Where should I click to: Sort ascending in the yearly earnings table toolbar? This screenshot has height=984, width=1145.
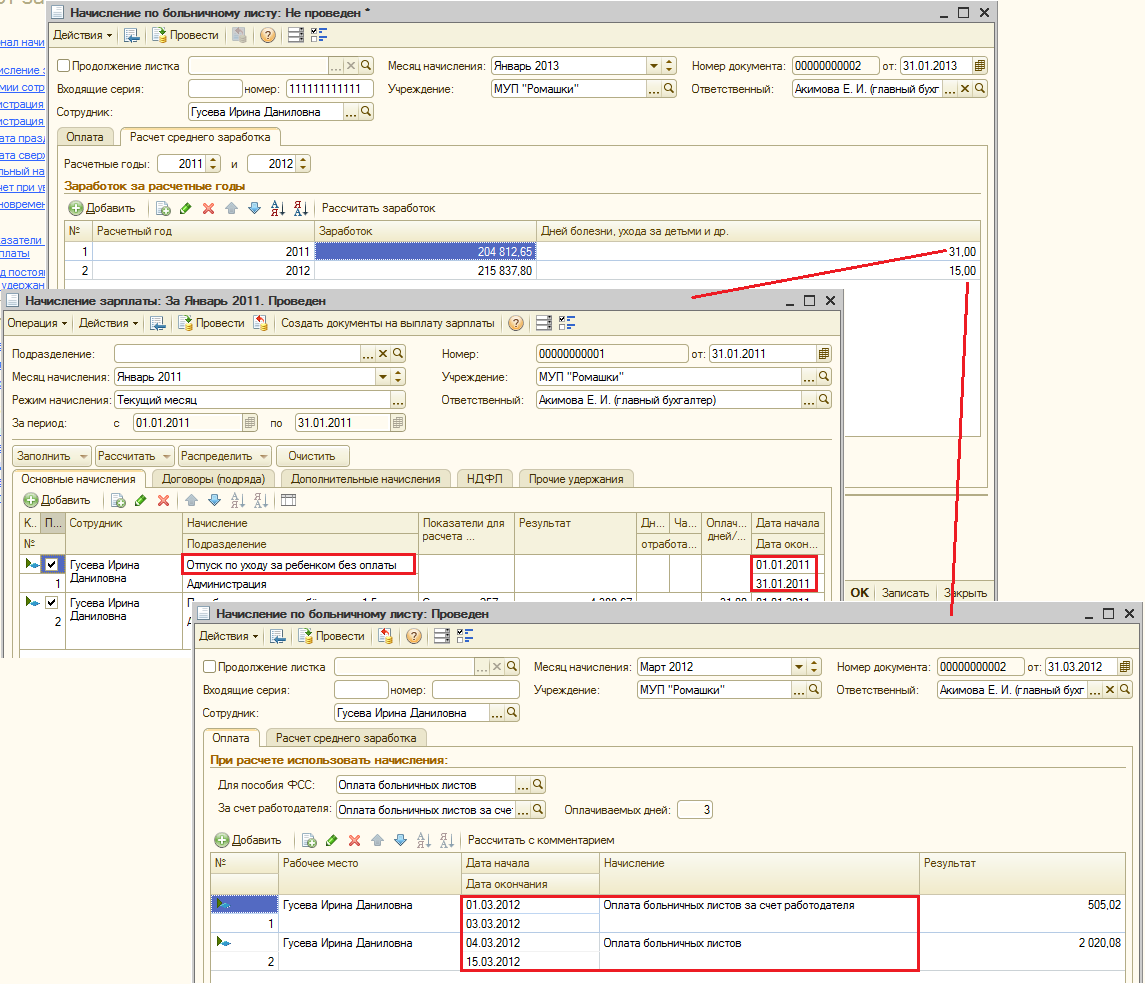(278, 208)
